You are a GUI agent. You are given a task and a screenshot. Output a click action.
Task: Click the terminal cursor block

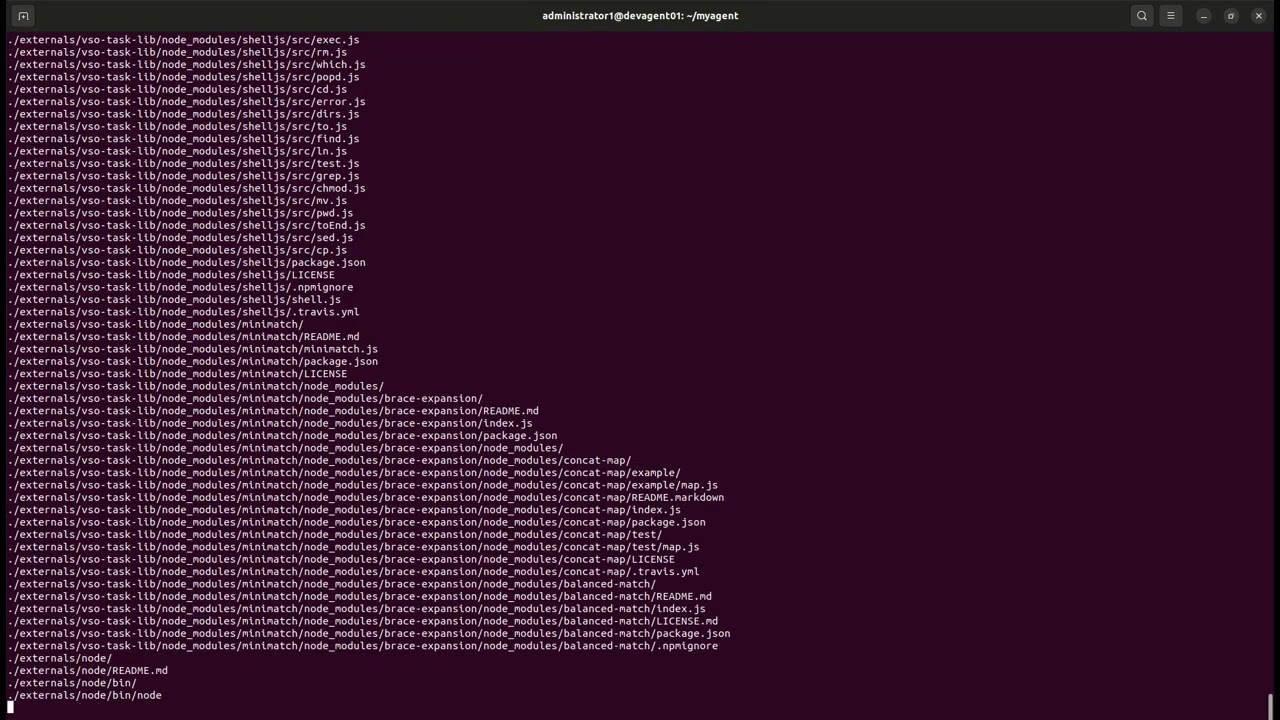click(11, 707)
